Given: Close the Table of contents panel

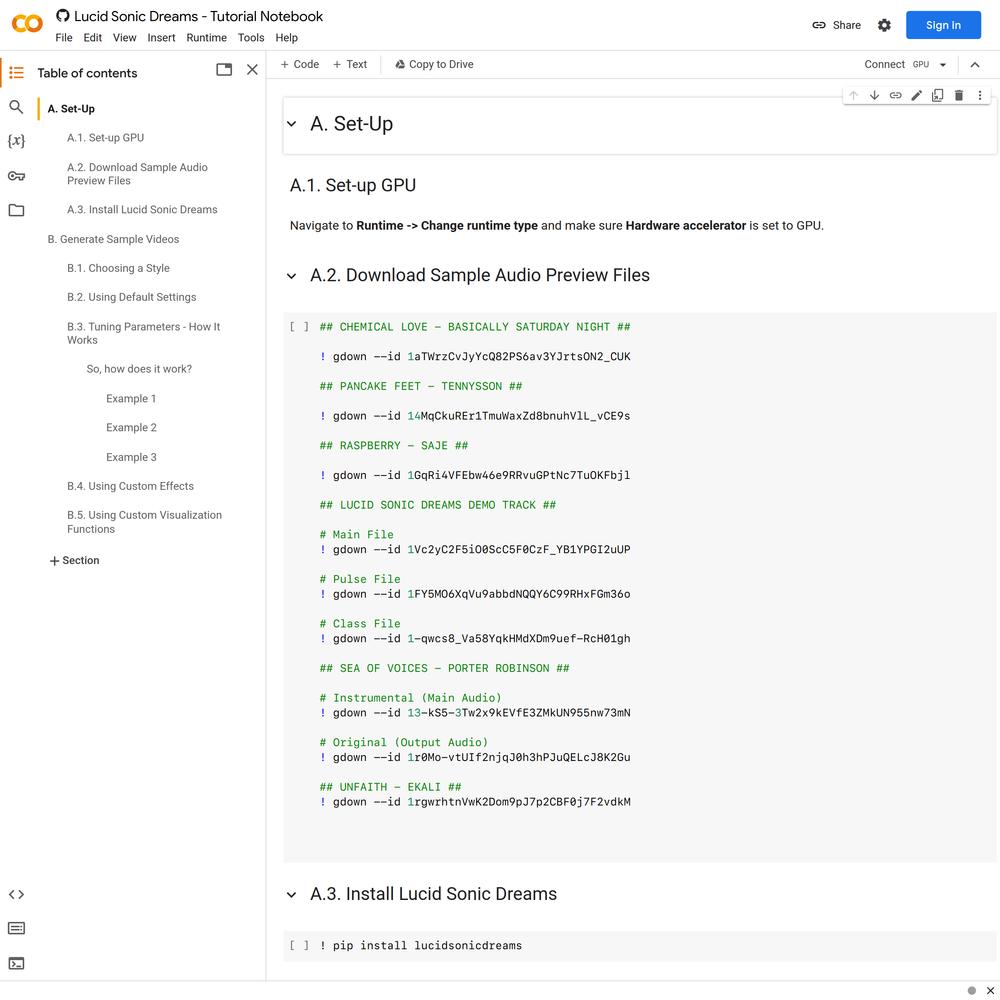Looking at the screenshot, I should coord(253,70).
